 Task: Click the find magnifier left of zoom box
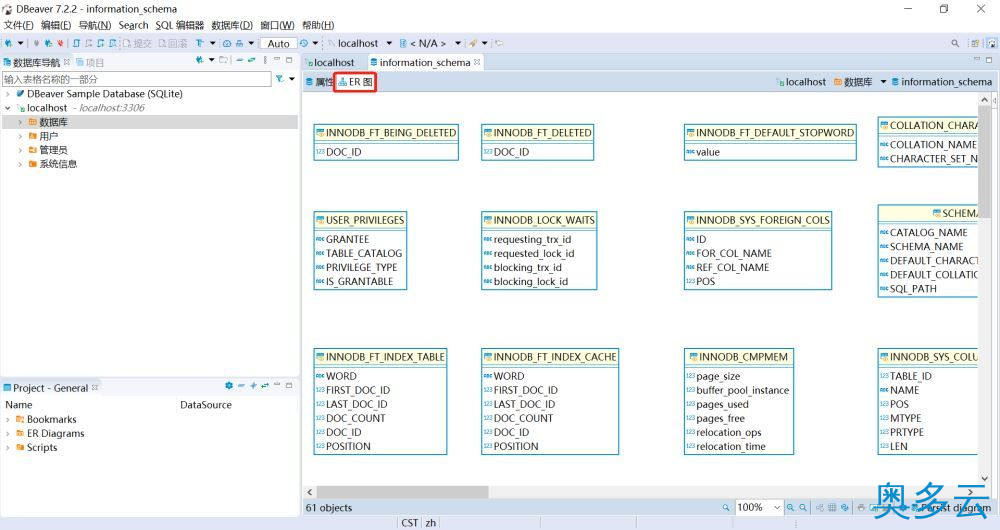[x=726, y=508]
